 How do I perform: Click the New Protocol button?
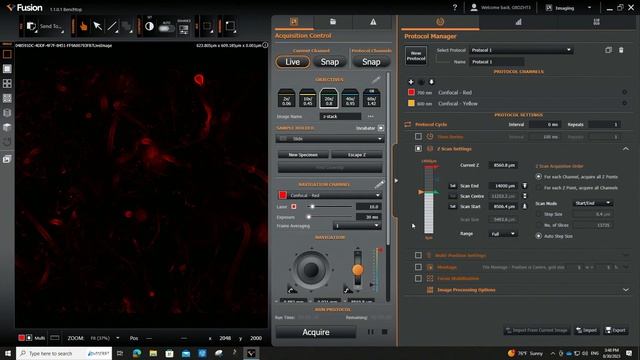click(416, 56)
